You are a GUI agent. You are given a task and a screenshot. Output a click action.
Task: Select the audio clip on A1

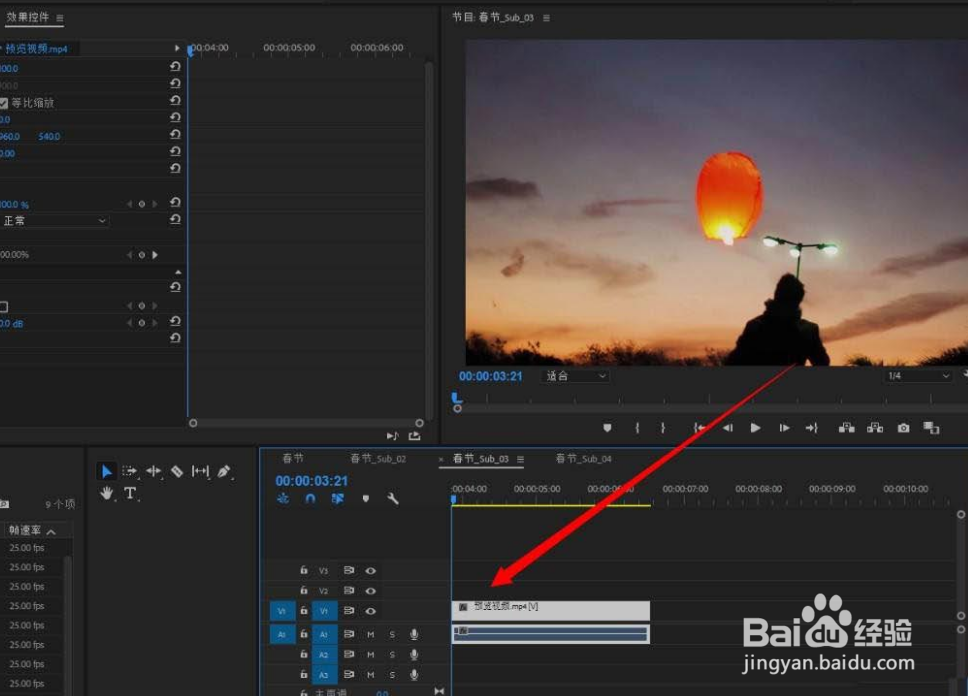[x=551, y=634]
